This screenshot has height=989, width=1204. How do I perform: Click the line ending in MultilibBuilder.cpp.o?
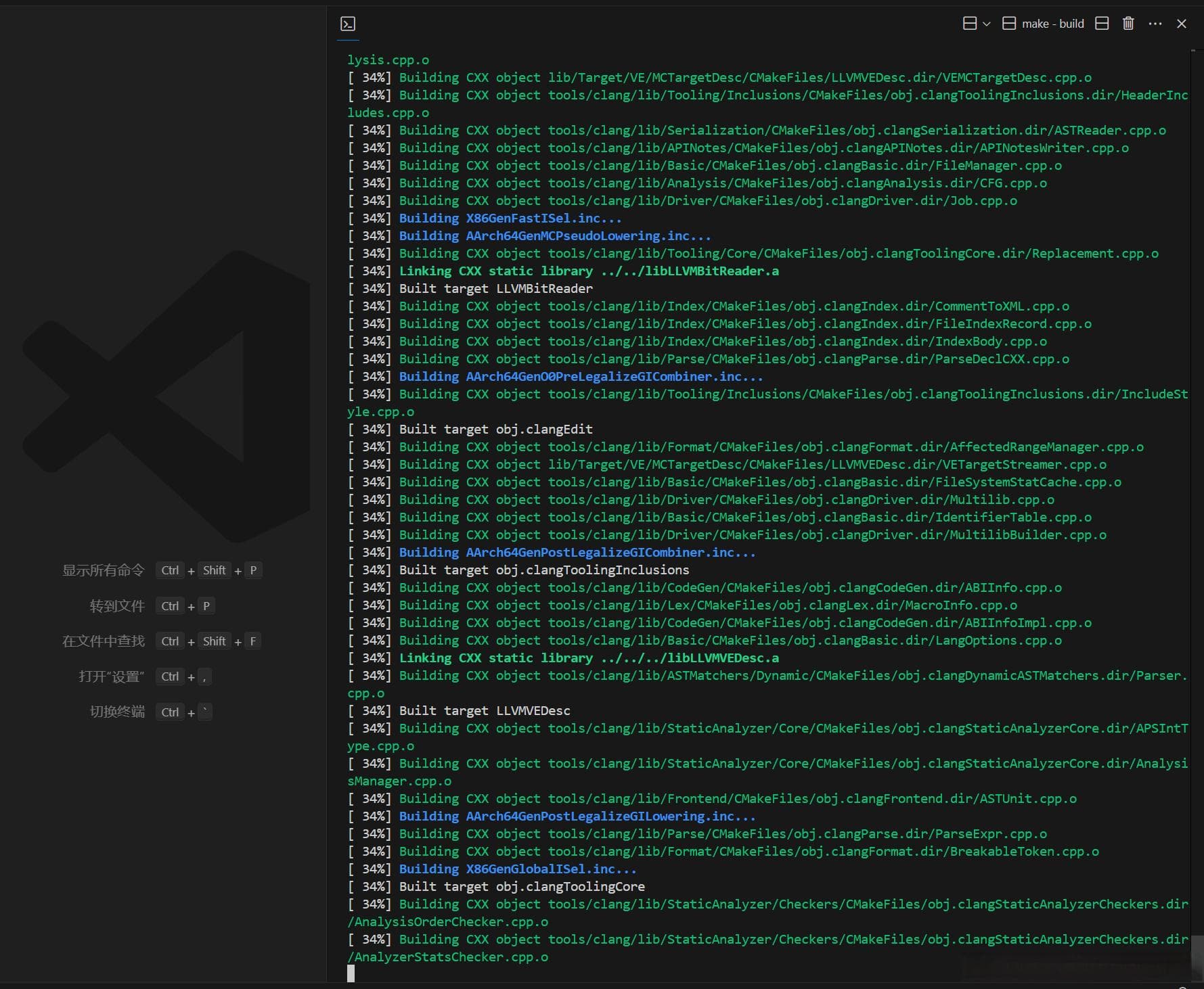pyautogui.click(x=727, y=535)
